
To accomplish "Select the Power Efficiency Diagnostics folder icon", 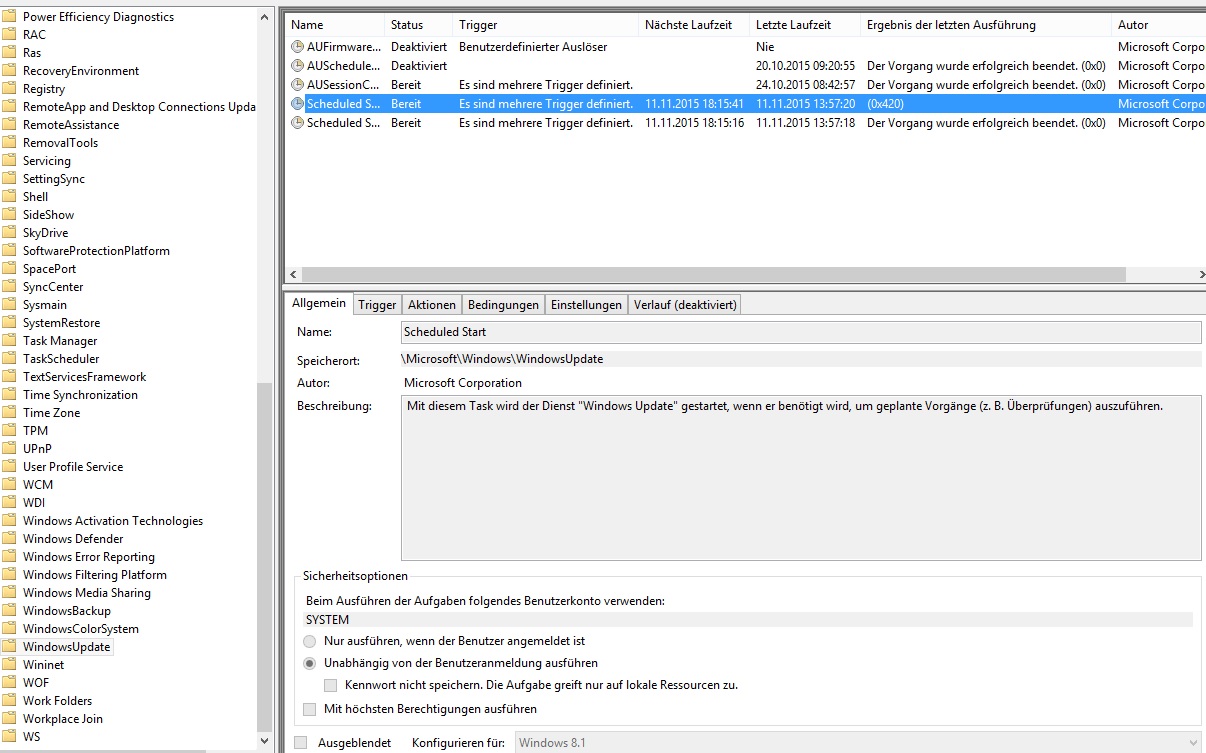I will 10,17.
